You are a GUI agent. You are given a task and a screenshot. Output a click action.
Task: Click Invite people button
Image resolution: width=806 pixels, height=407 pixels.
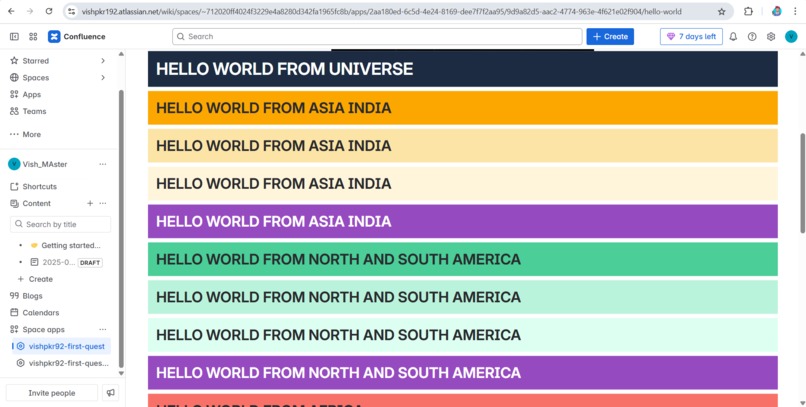coord(52,393)
